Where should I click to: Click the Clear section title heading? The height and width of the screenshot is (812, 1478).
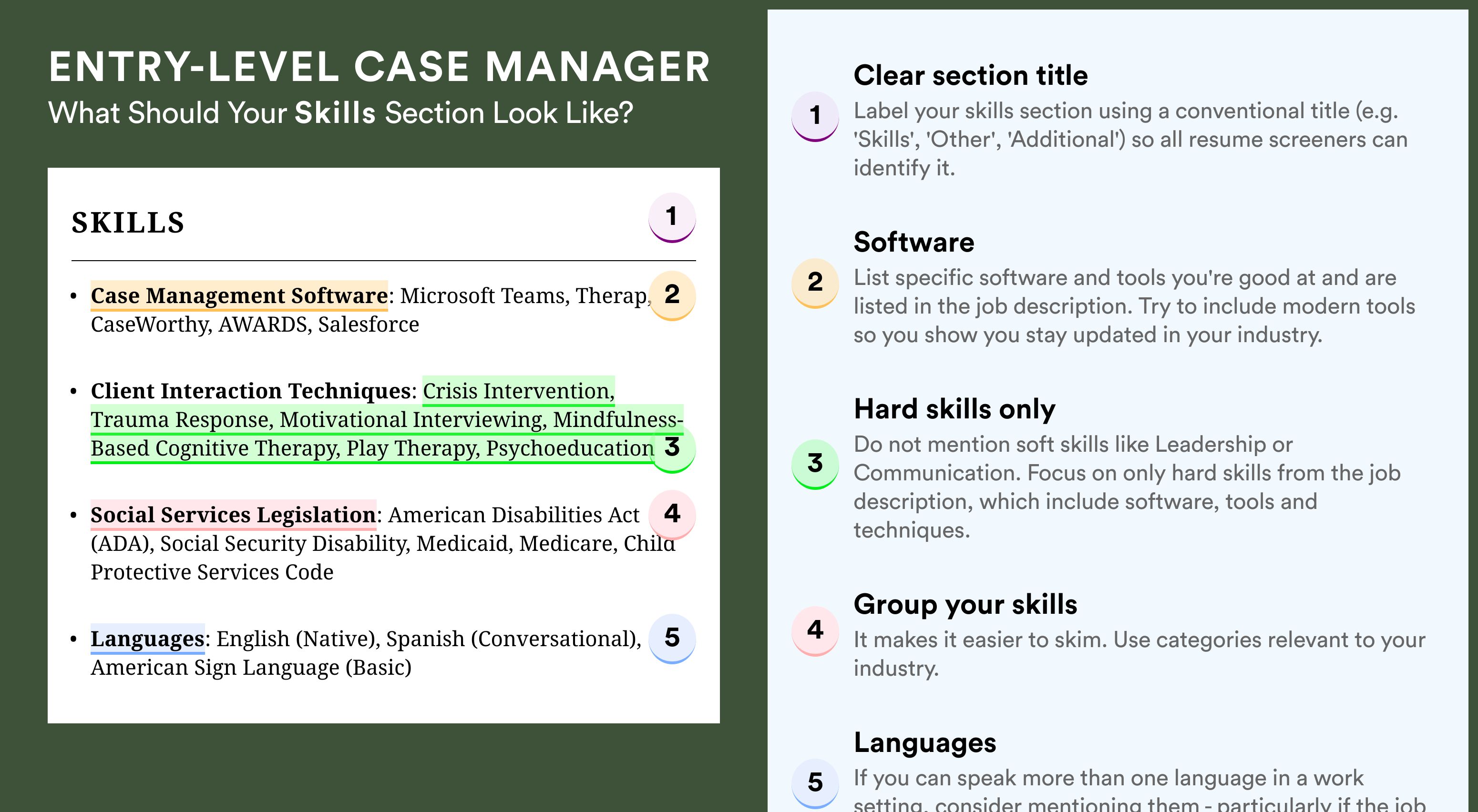[x=970, y=75]
